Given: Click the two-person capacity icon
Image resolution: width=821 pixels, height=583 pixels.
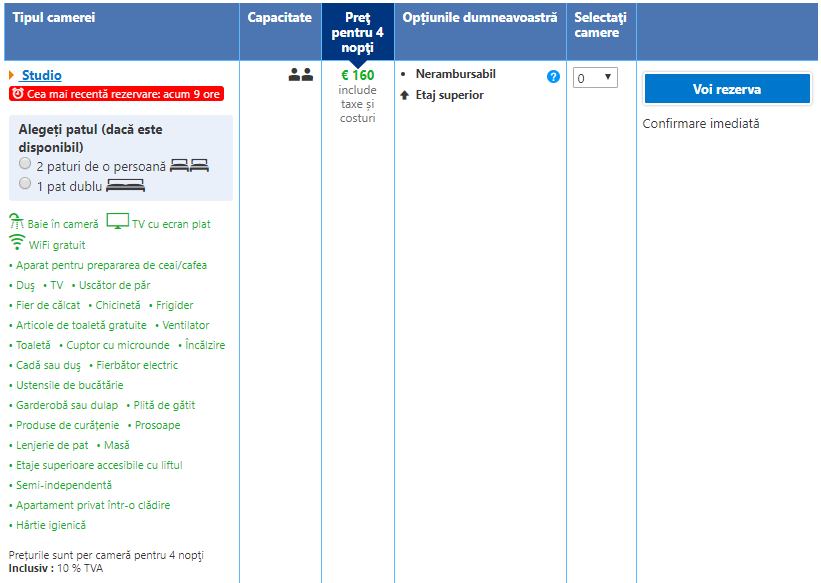Looking at the screenshot, I should click(x=300, y=74).
